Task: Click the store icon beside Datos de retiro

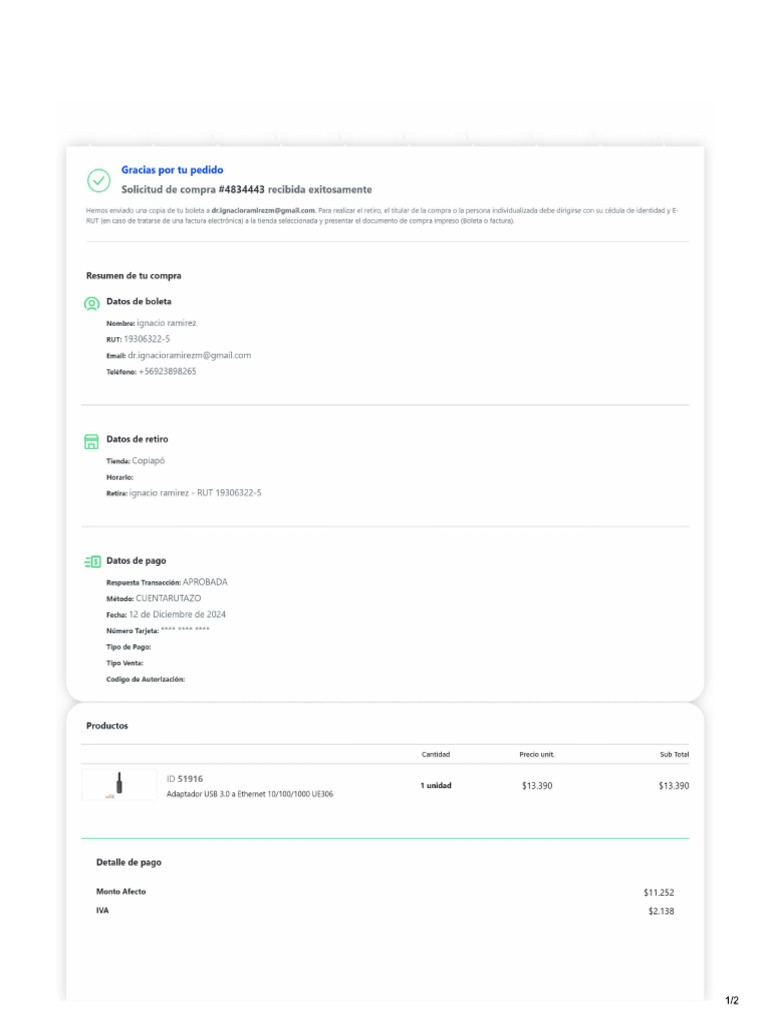Action: point(91,441)
